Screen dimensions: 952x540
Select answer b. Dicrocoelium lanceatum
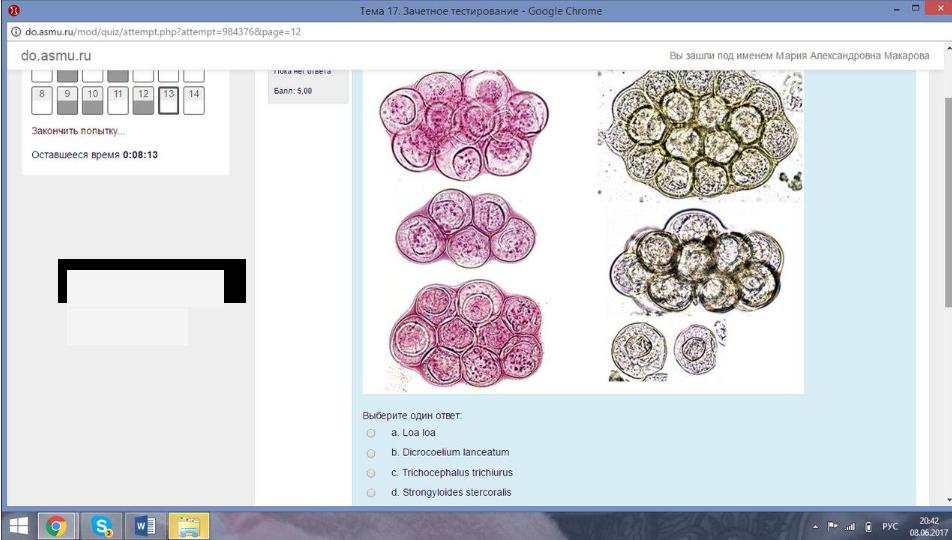[371, 453]
